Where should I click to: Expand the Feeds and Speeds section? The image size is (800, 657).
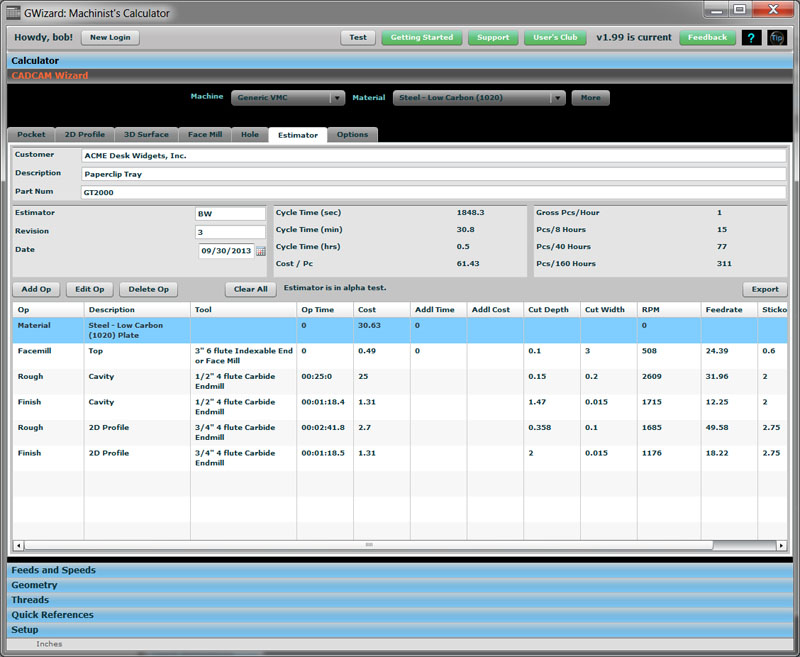point(53,570)
